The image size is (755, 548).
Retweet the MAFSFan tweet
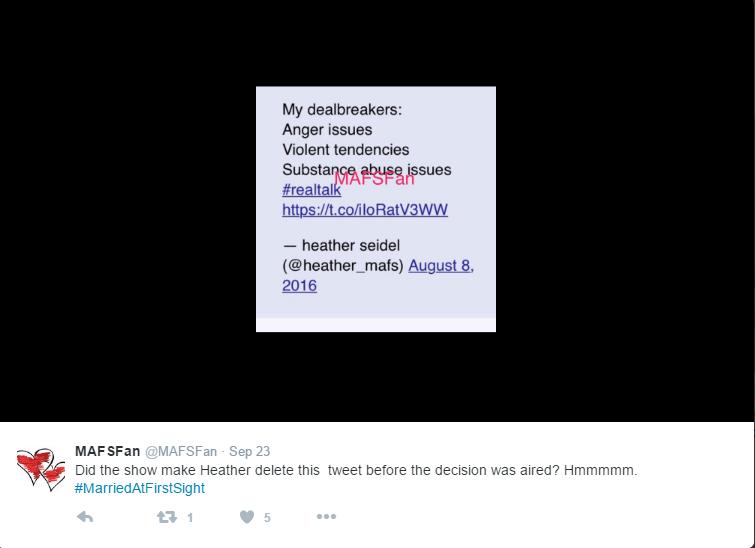click(x=167, y=517)
